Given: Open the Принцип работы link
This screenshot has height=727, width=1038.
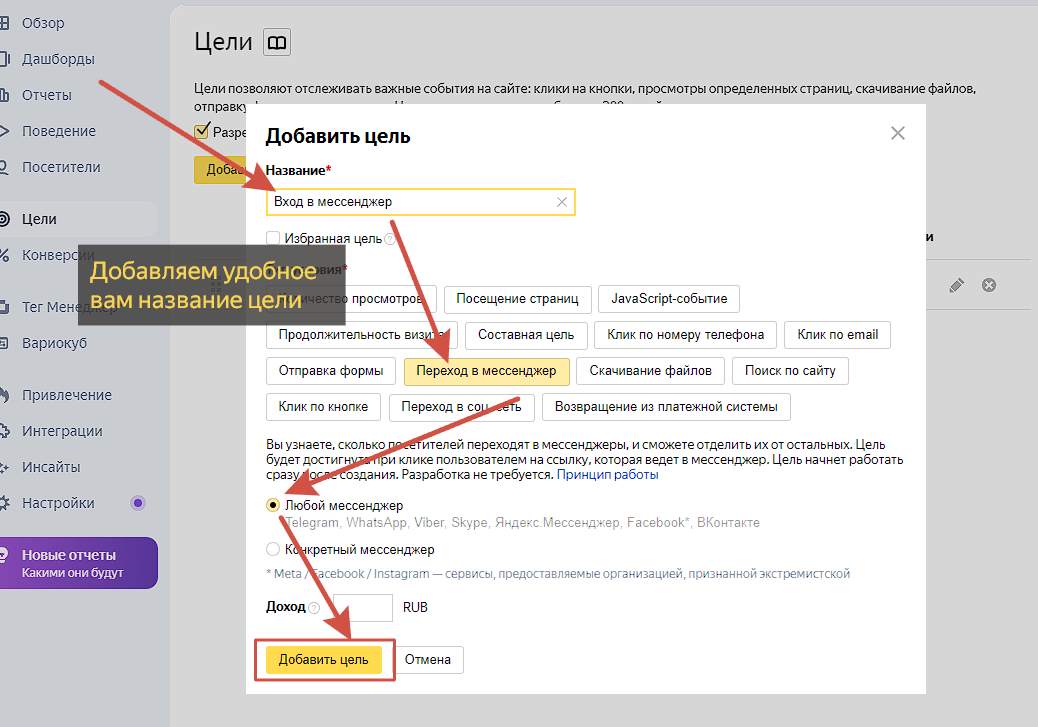Looking at the screenshot, I should click(x=608, y=475).
